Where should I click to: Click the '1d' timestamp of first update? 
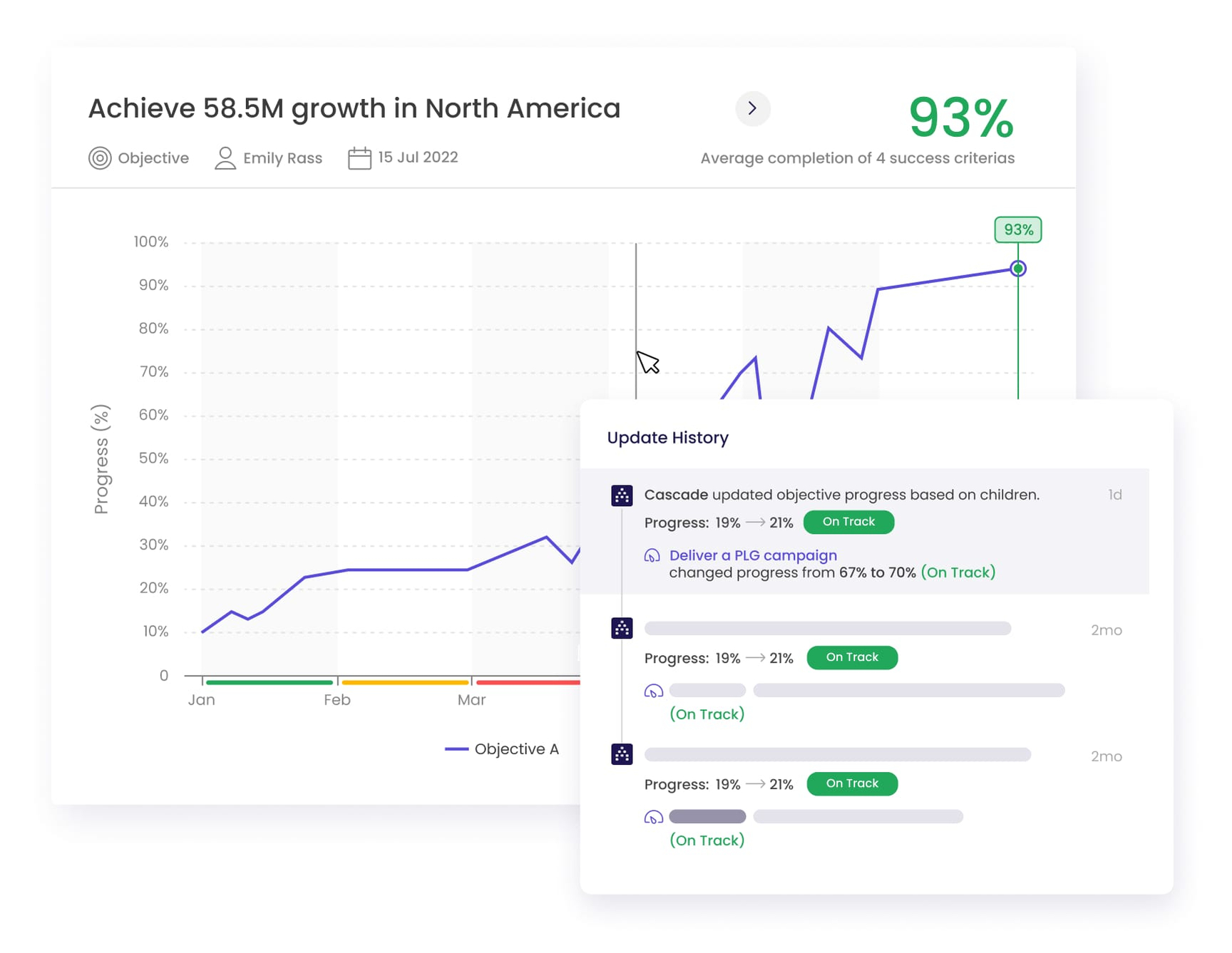(x=1115, y=495)
